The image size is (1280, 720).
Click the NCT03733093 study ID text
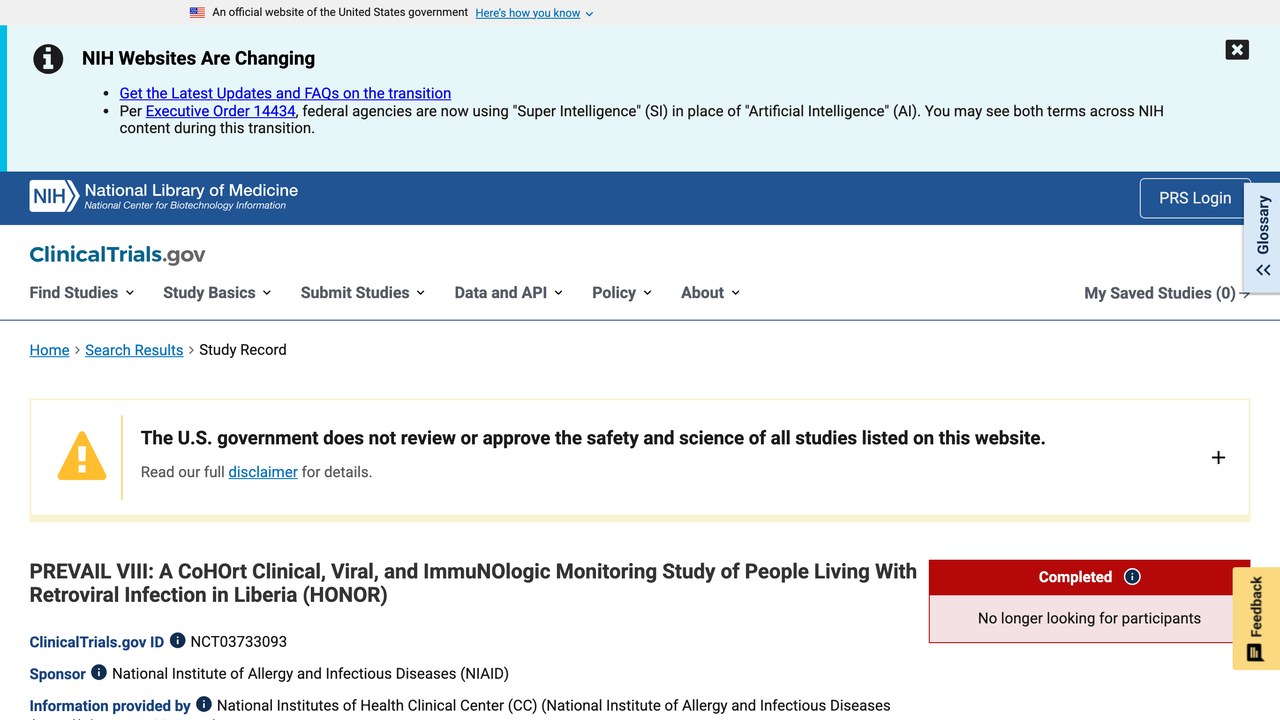[x=239, y=642]
